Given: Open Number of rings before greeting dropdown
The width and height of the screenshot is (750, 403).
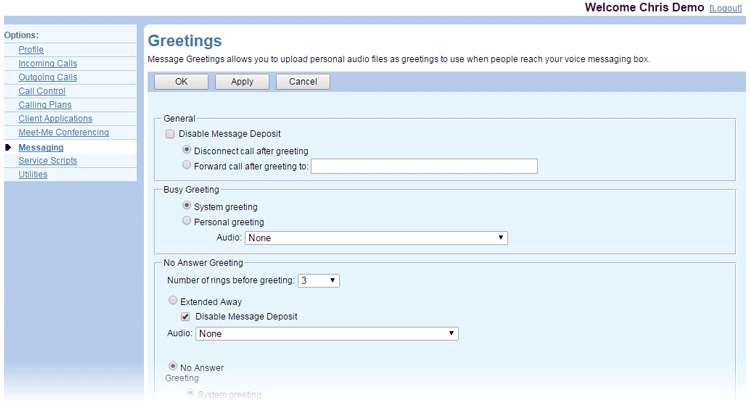Looking at the screenshot, I should (x=319, y=280).
